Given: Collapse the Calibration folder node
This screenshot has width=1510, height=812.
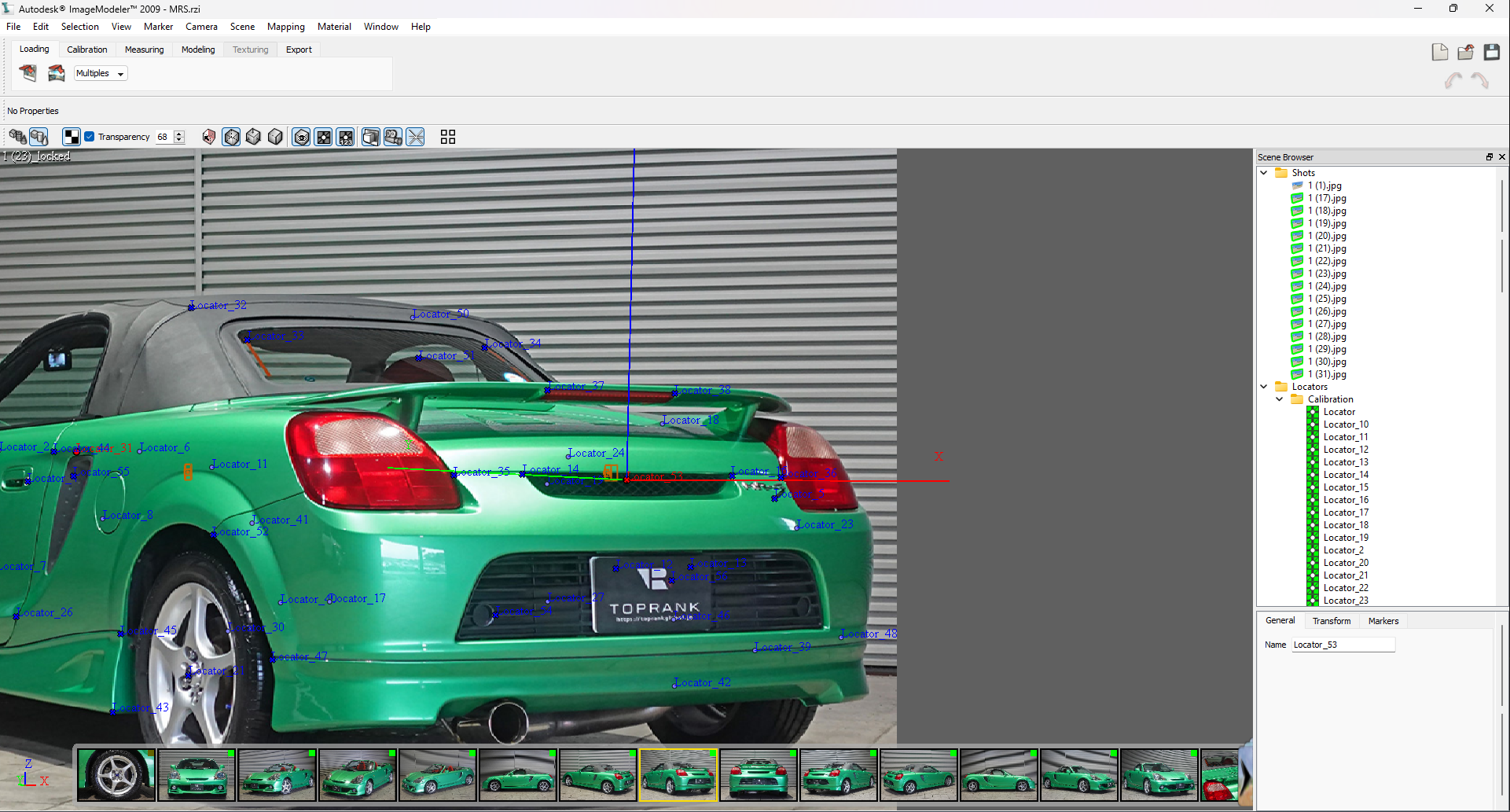Looking at the screenshot, I should pyautogui.click(x=1280, y=399).
